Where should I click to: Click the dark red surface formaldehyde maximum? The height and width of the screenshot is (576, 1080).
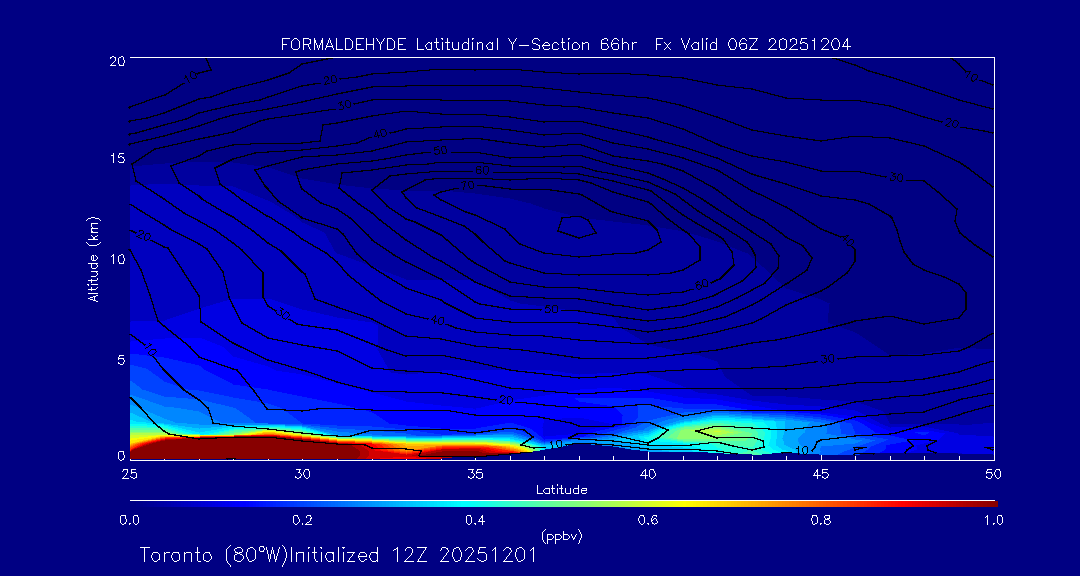pos(241,448)
